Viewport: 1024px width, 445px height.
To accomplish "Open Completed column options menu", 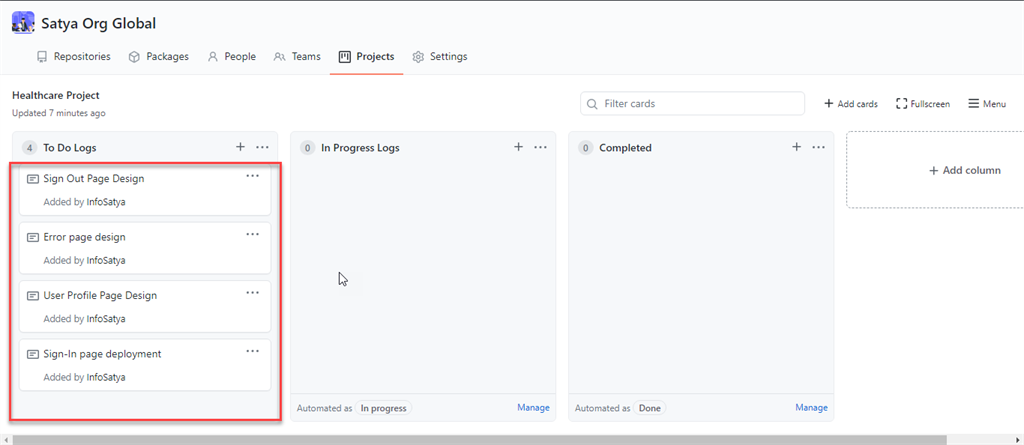I will [x=818, y=147].
